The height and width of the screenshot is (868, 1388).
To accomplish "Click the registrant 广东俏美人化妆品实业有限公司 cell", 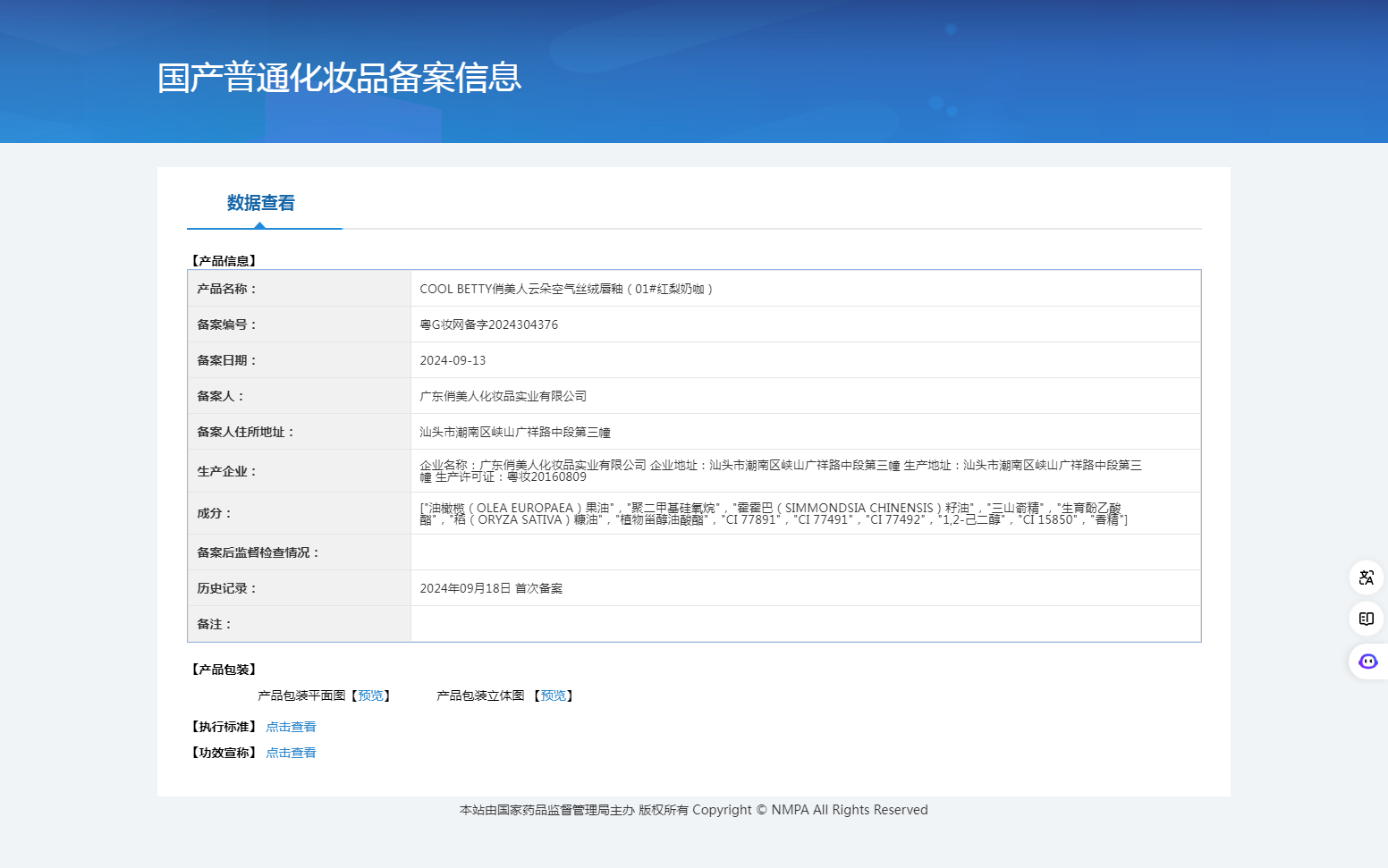I will 503,396.
